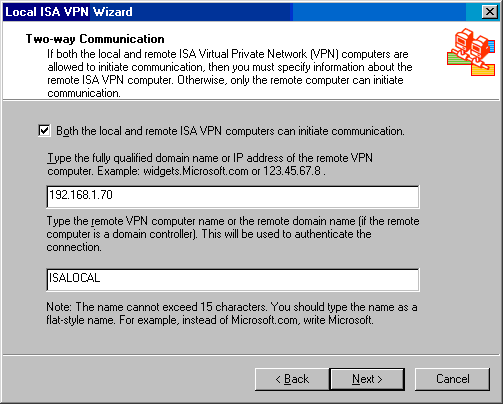The width and height of the screenshot is (503, 404).
Task: Proceed with the Next button
Action: [x=367, y=379]
